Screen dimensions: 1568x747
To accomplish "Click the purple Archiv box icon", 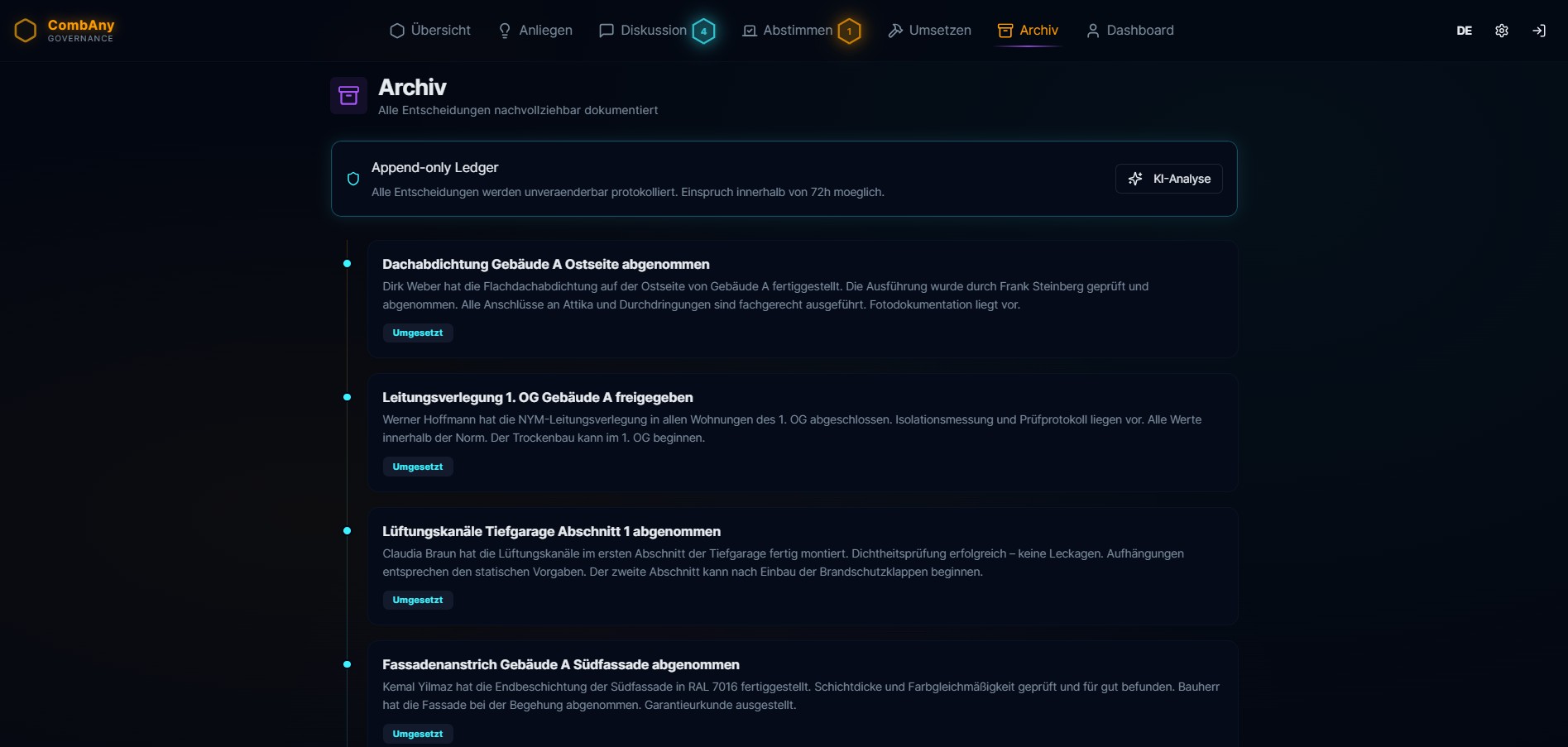I will (x=348, y=96).
